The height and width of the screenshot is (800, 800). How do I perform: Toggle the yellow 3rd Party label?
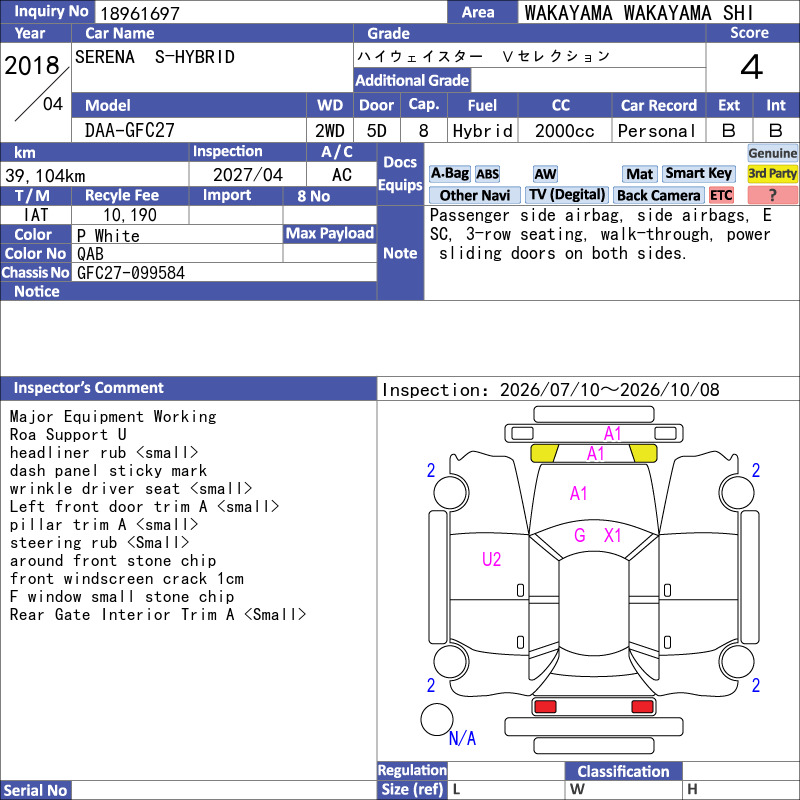[772, 173]
